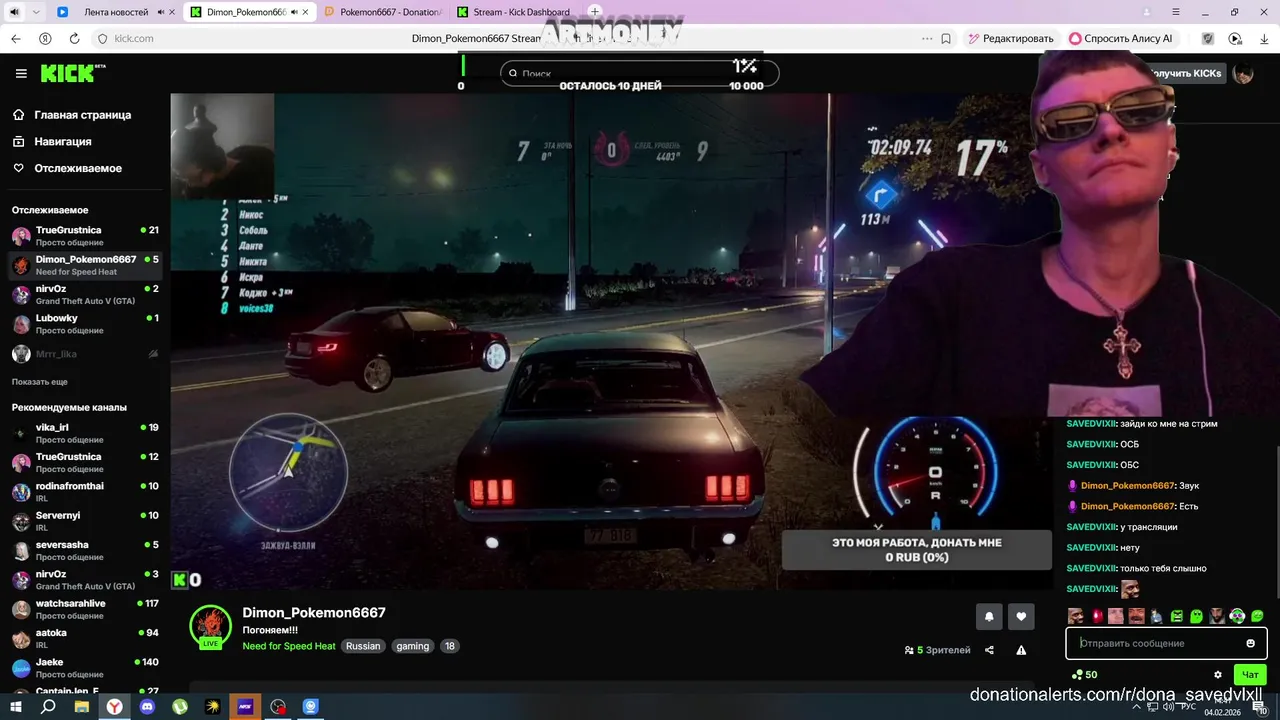Viewport: 1280px width, 720px height.
Task: Switch to Лента новостей tab
Action: (x=117, y=12)
